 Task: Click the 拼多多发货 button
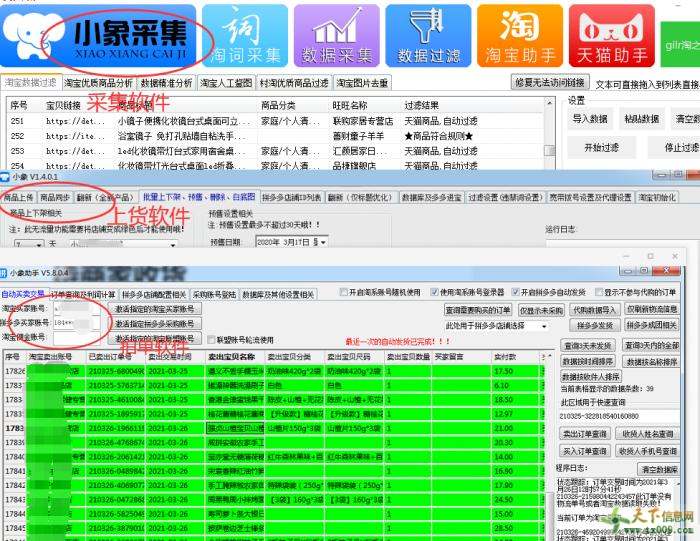[x=595, y=325]
